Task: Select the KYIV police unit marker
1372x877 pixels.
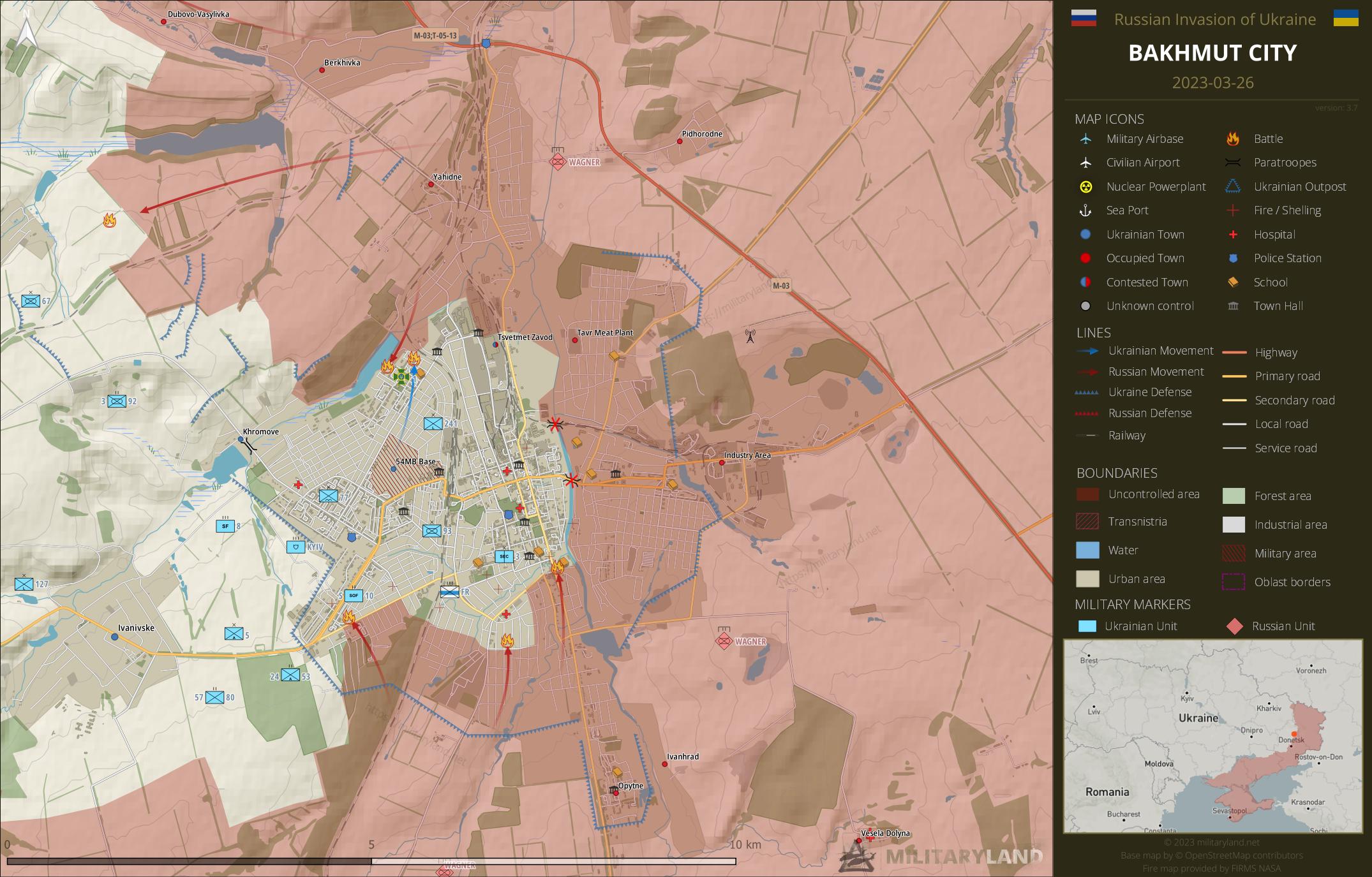Action: 295,547
